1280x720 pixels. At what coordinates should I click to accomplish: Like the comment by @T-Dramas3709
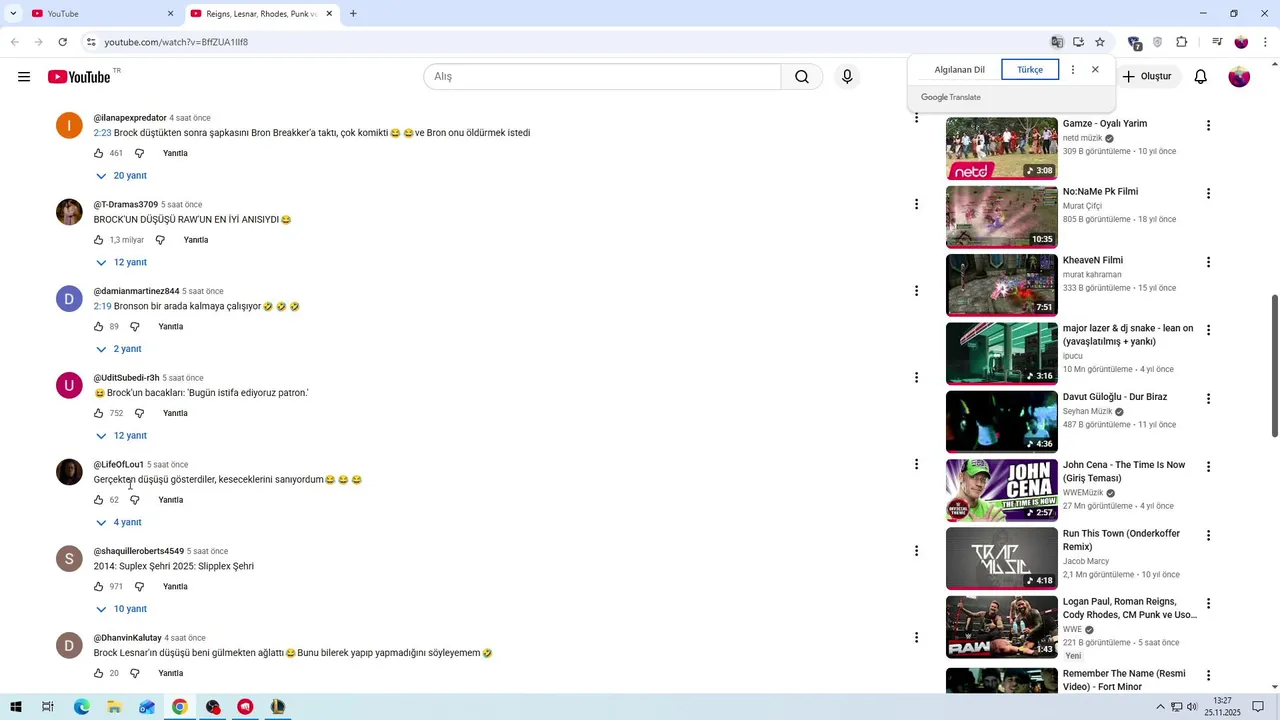coord(98,240)
